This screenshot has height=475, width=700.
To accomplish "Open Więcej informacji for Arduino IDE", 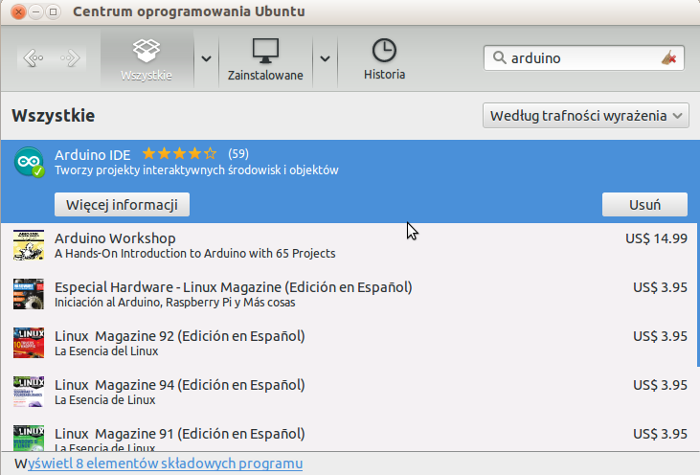I will [122, 204].
